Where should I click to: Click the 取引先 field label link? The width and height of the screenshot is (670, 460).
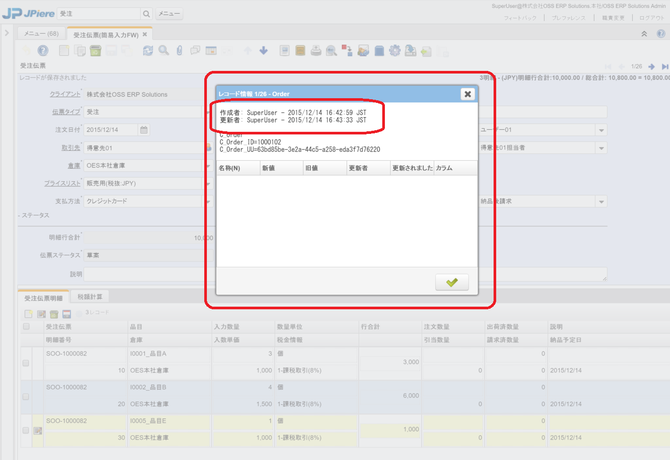pyautogui.click(x=71, y=148)
